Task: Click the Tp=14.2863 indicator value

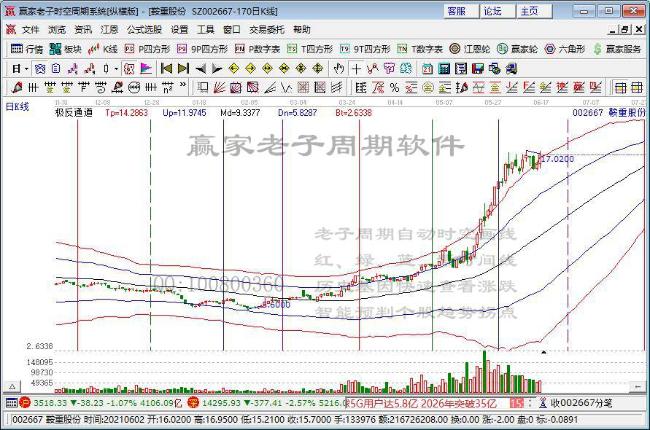Action: (x=126, y=112)
